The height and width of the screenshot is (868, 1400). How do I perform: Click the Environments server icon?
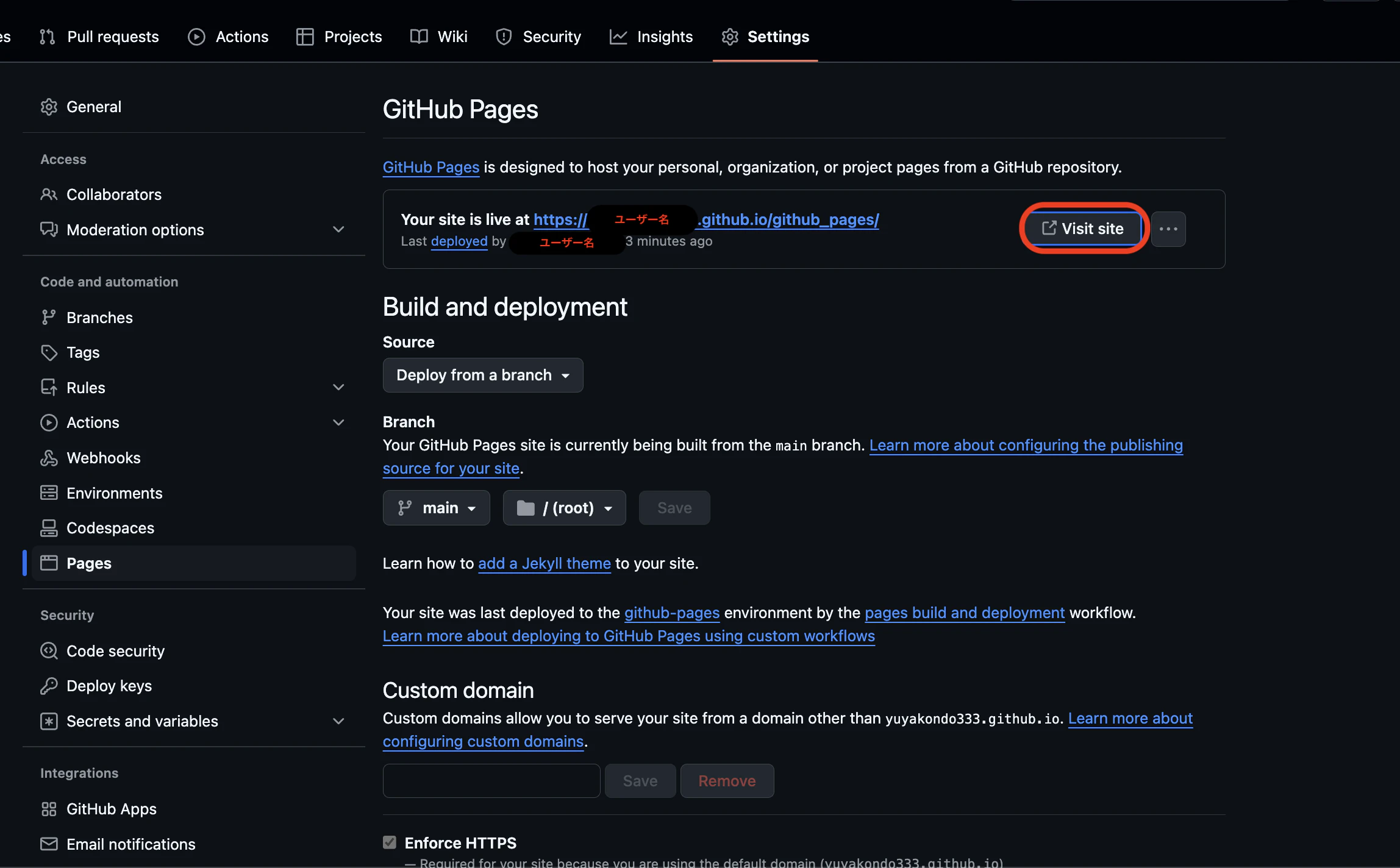tap(49, 493)
